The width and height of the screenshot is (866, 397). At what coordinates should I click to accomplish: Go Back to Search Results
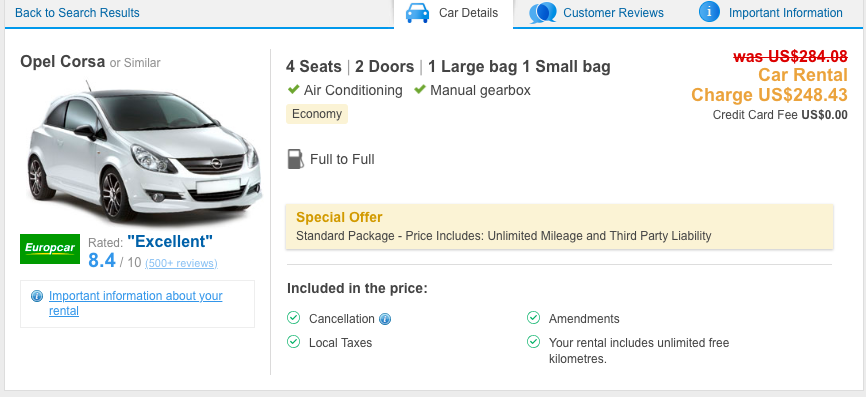77,13
